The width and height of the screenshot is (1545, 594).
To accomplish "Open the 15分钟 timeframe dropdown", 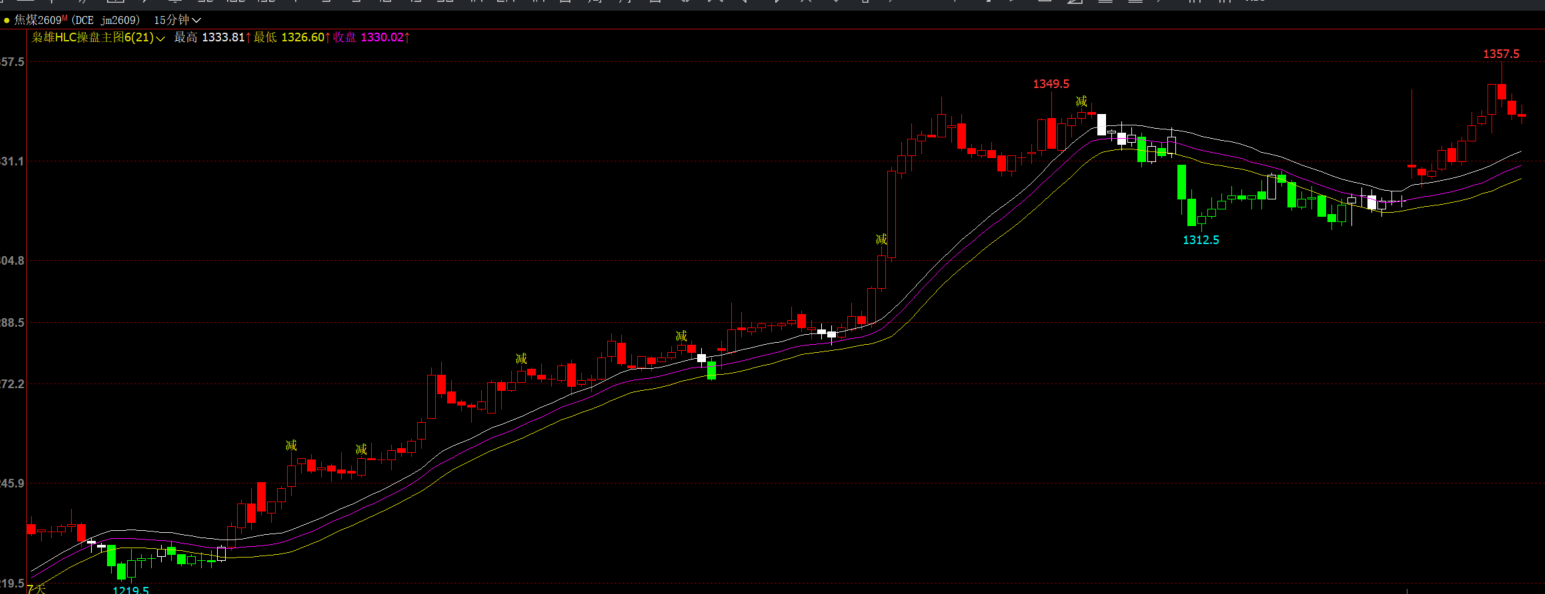I will click(177, 20).
